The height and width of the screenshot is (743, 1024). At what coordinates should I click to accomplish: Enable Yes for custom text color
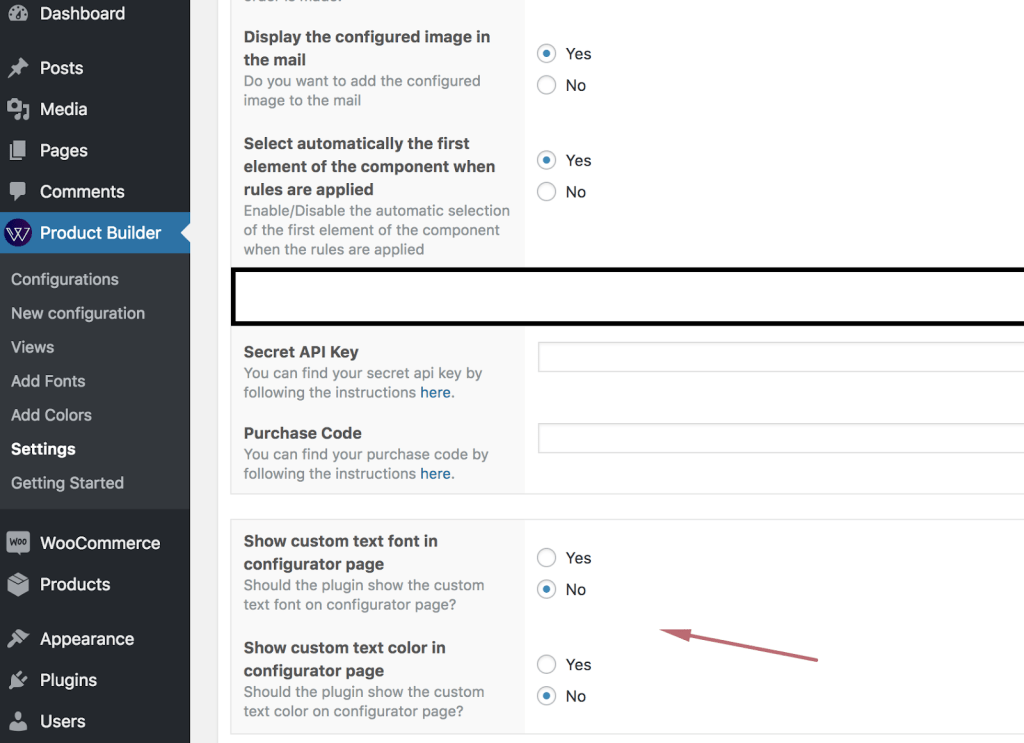(546, 664)
